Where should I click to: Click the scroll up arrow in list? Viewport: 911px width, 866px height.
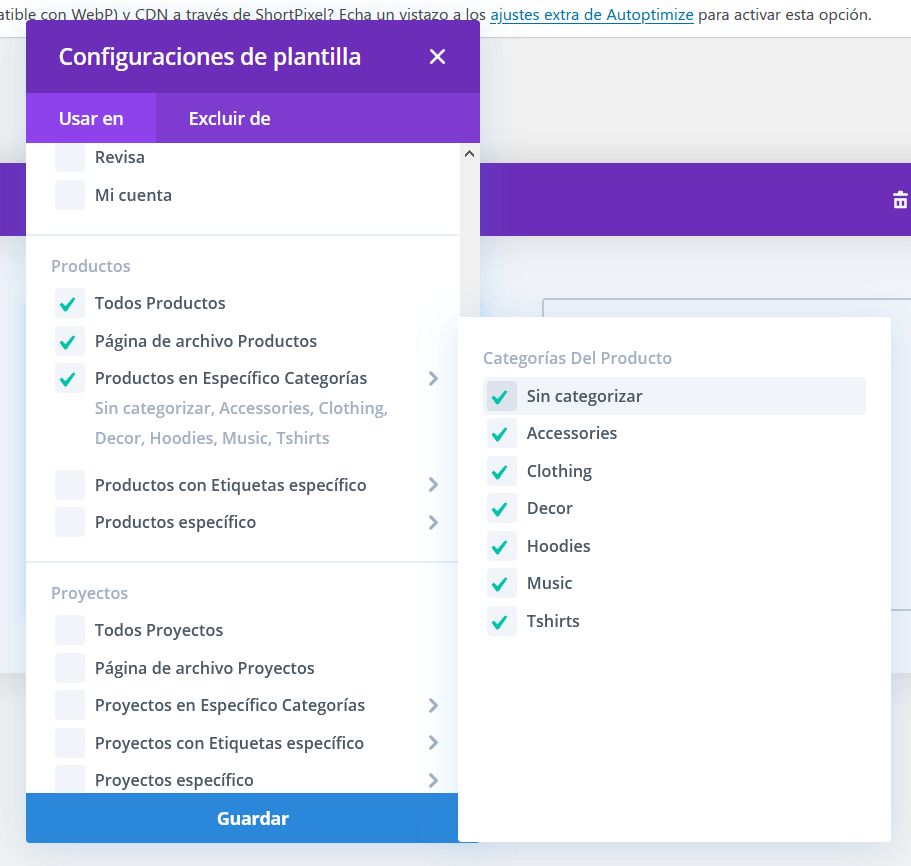tap(469, 154)
